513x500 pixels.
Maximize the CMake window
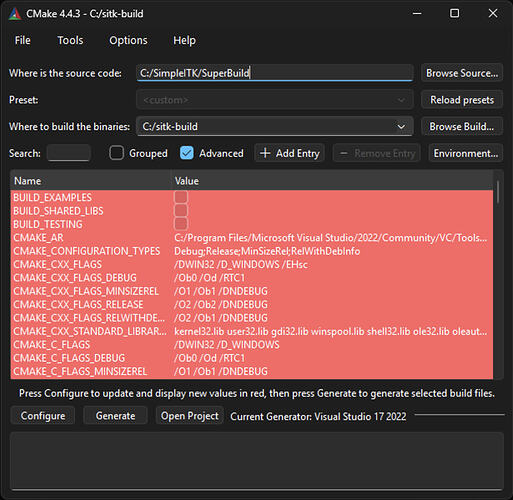tap(454, 13)
